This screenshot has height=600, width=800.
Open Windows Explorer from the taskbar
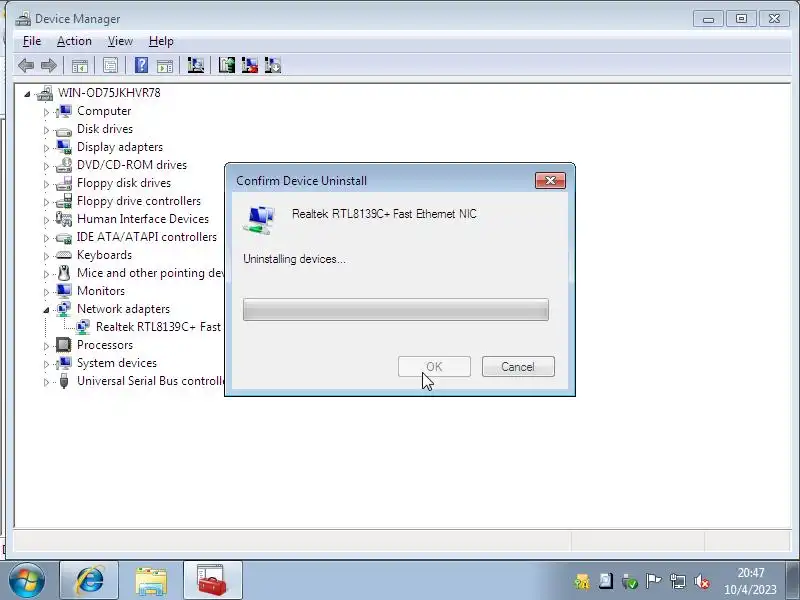click(151, 580)
